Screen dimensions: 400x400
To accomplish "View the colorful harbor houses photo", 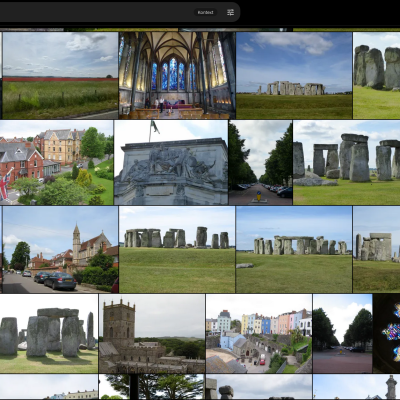I will [259, 334].
